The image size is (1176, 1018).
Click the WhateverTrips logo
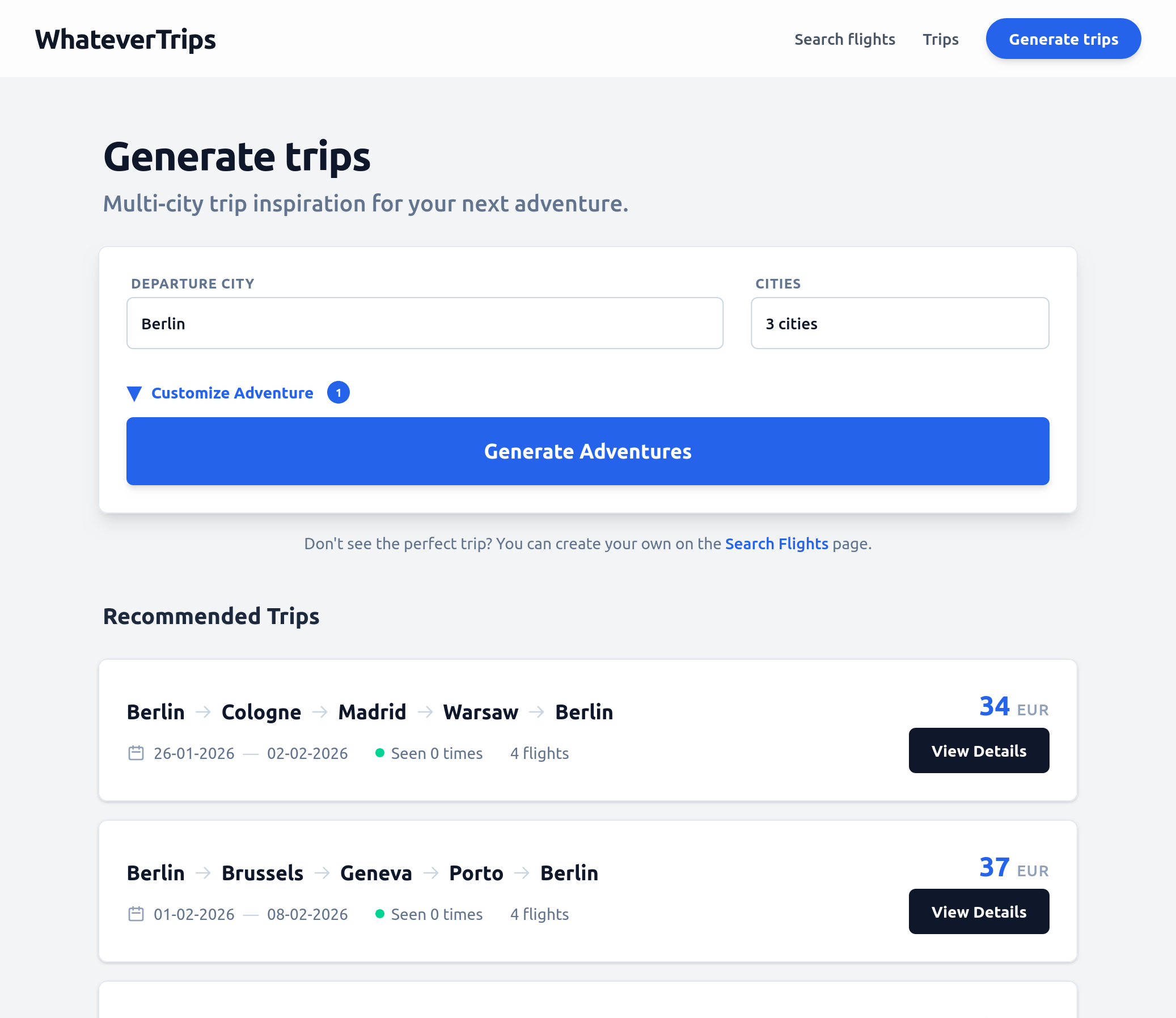coord(125,39)
